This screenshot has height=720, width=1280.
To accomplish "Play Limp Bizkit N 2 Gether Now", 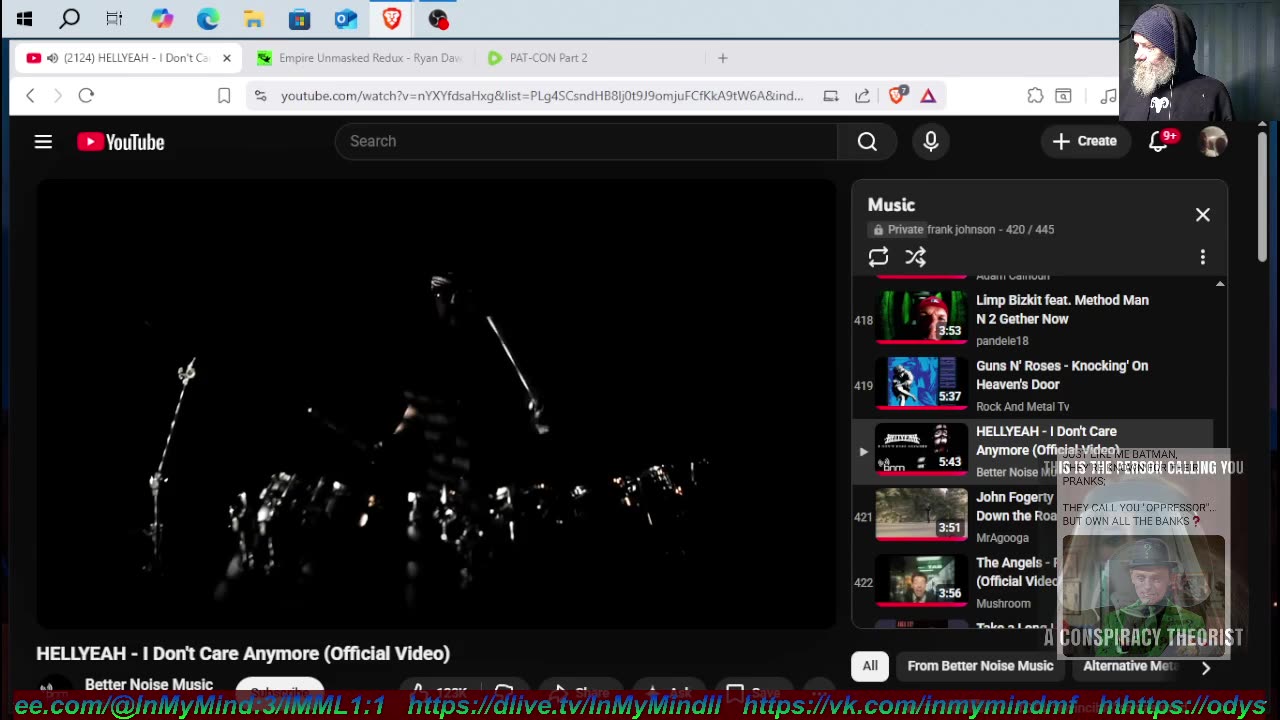I will tap(1034, 320).
